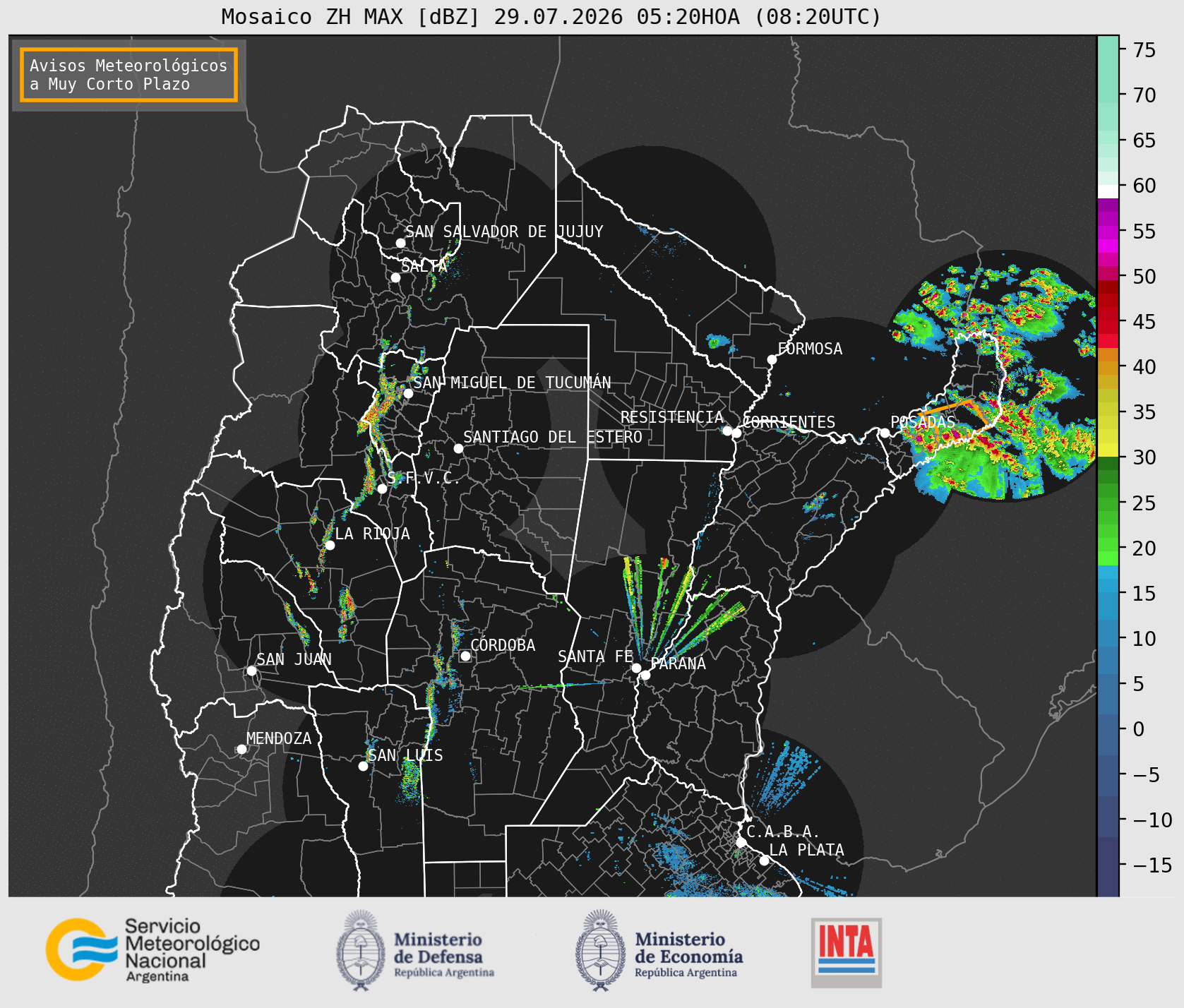
Task: Click the INTA logo
Action: coord(846,952)
